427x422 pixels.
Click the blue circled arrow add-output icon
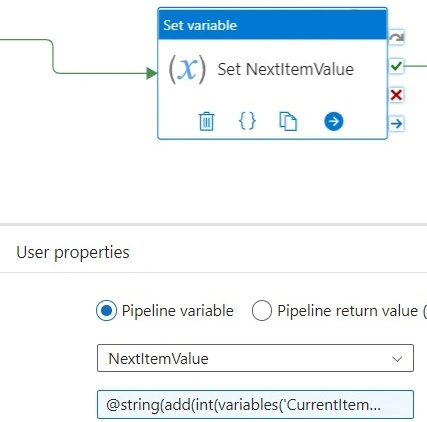(x=333, y=121)
